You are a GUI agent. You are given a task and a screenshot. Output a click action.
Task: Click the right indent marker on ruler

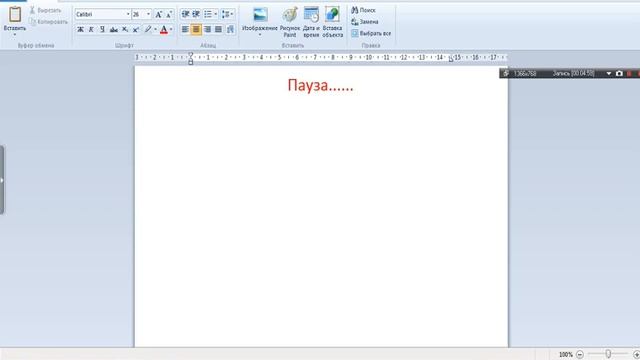[x=451, y=60]
